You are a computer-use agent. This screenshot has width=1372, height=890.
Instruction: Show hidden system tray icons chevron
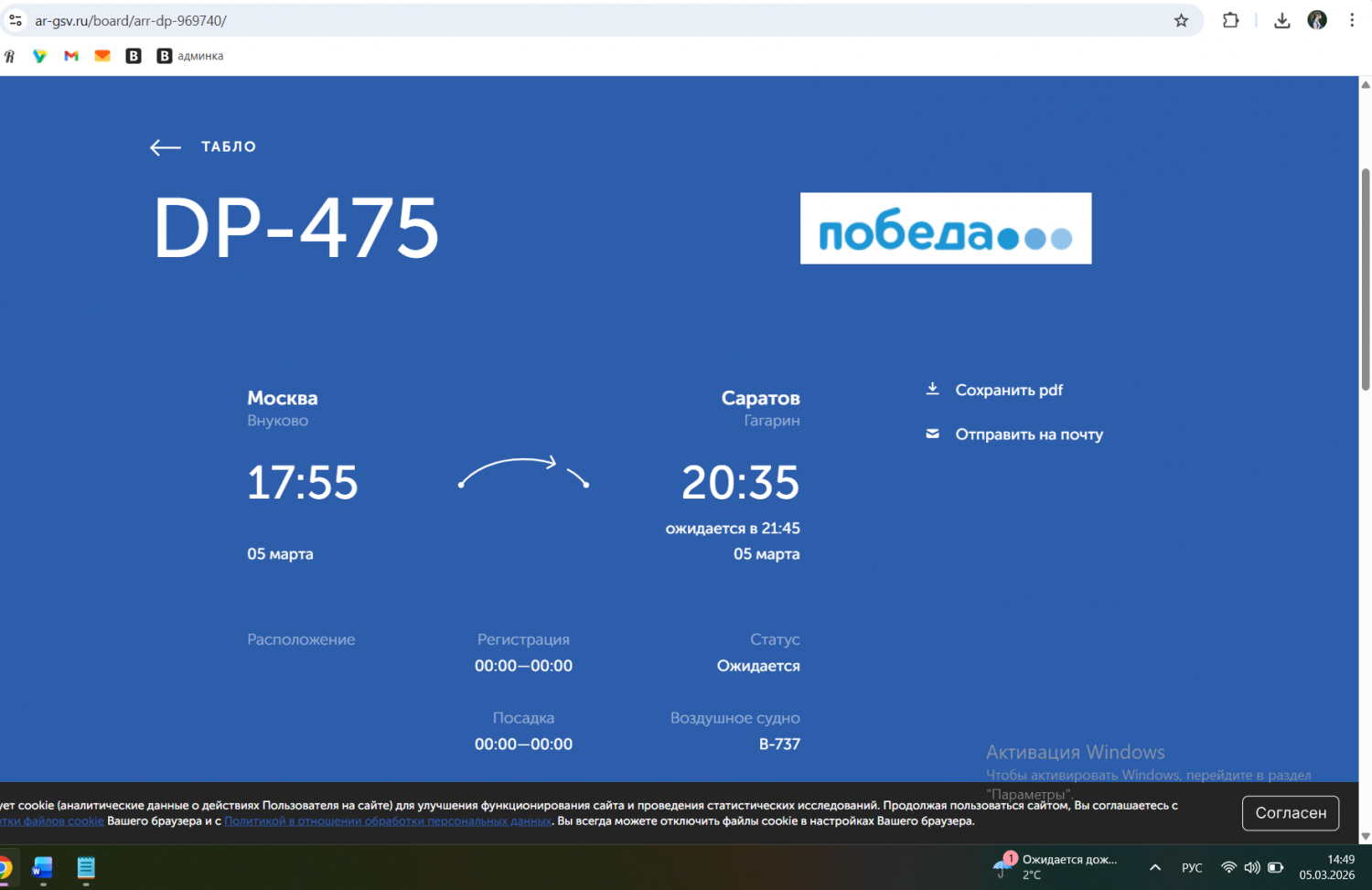point(1155,867)
